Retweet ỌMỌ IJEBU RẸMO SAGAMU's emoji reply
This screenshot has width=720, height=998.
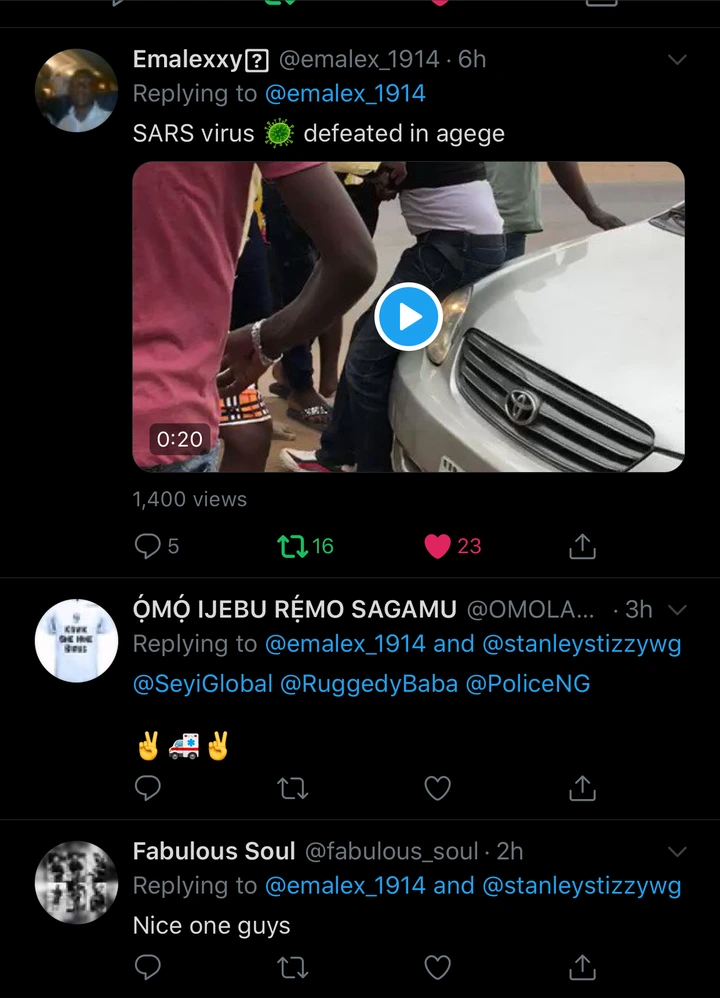(293, 789)
